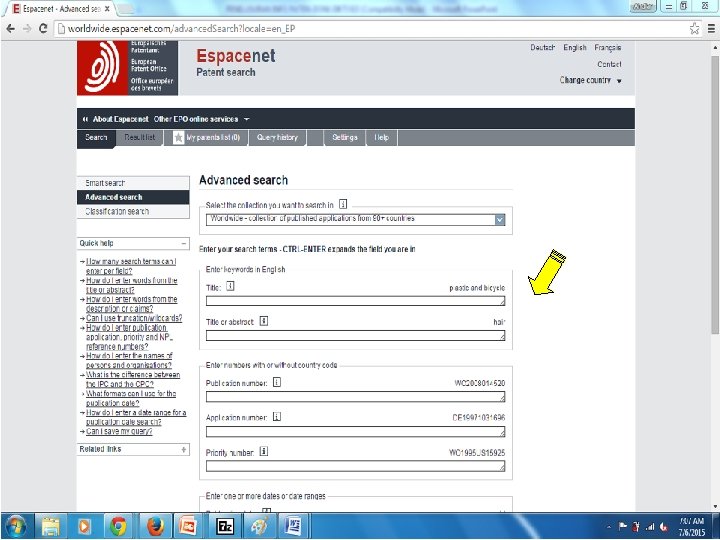Open PowerPoint from the taskbar
This screenshot has height=540, width=720.
188,526
